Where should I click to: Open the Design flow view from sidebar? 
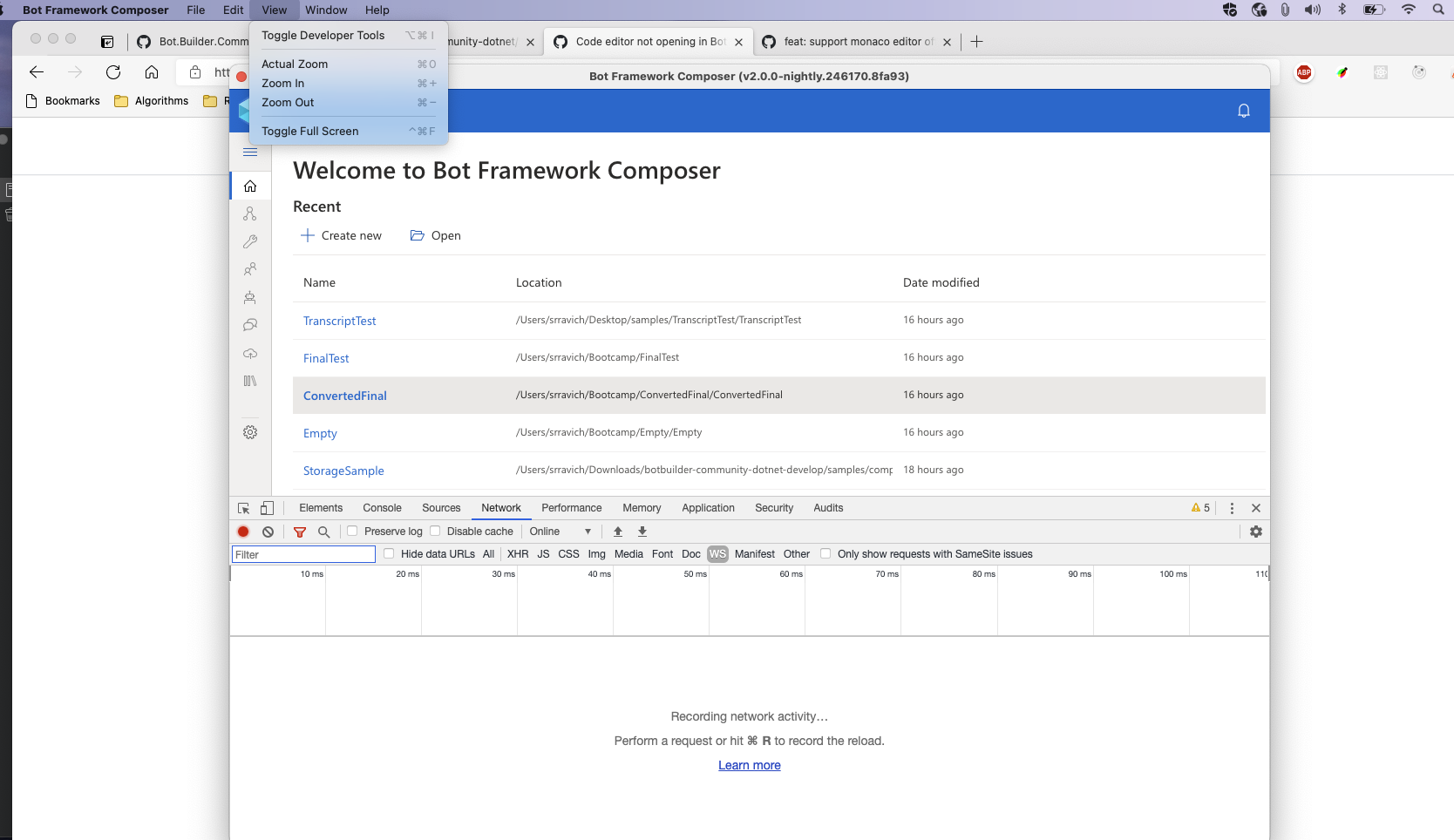tap(250, 213)
